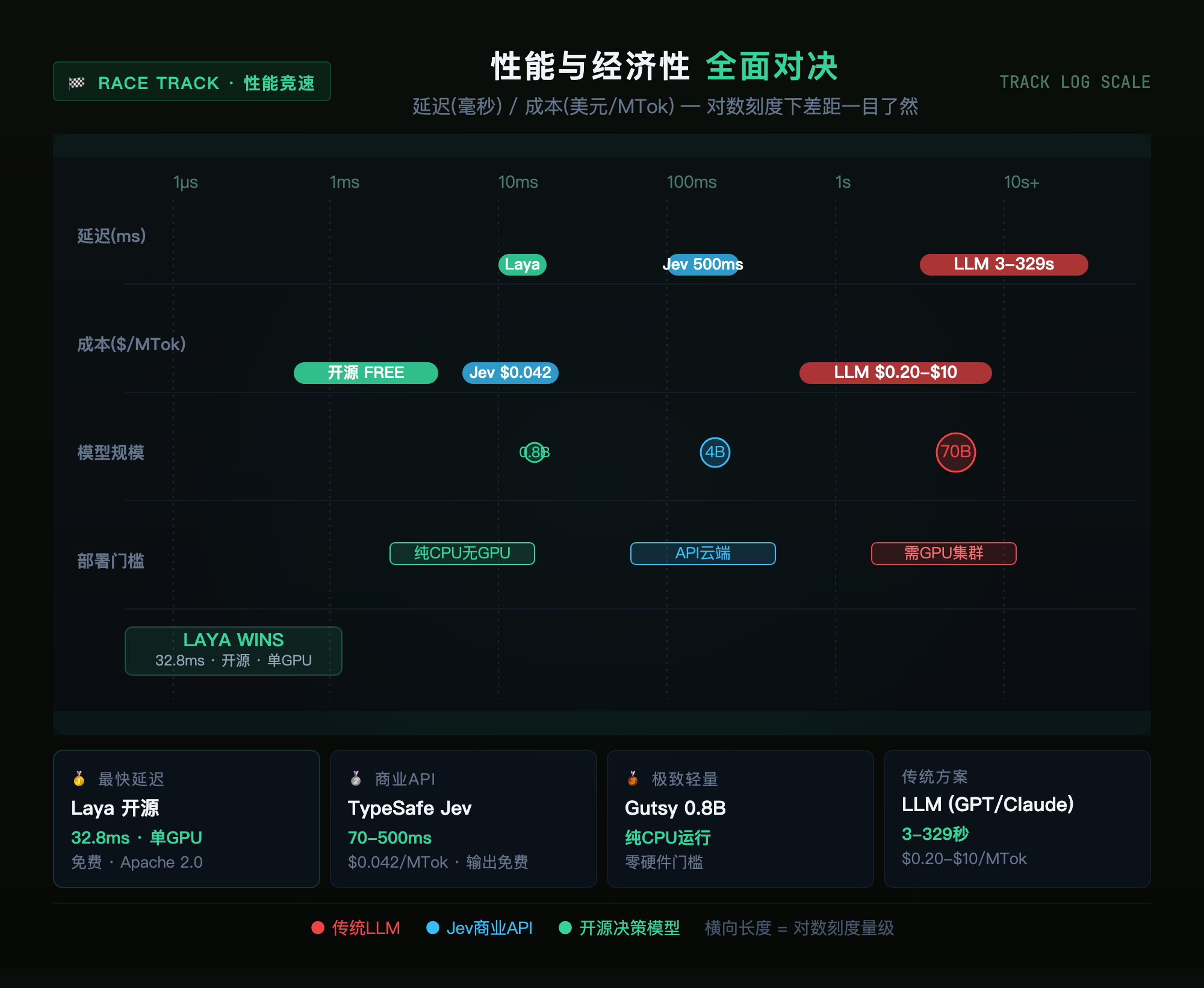Click the green 开源决策模型 legend dot
The image size is (1204, 988).
coord(565,928)
